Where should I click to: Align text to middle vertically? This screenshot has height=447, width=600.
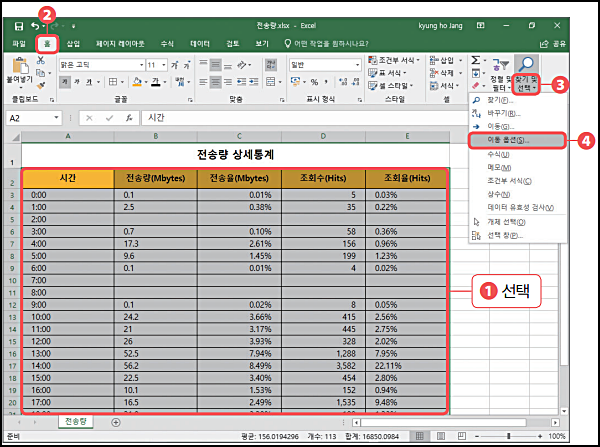coord(215,65)
